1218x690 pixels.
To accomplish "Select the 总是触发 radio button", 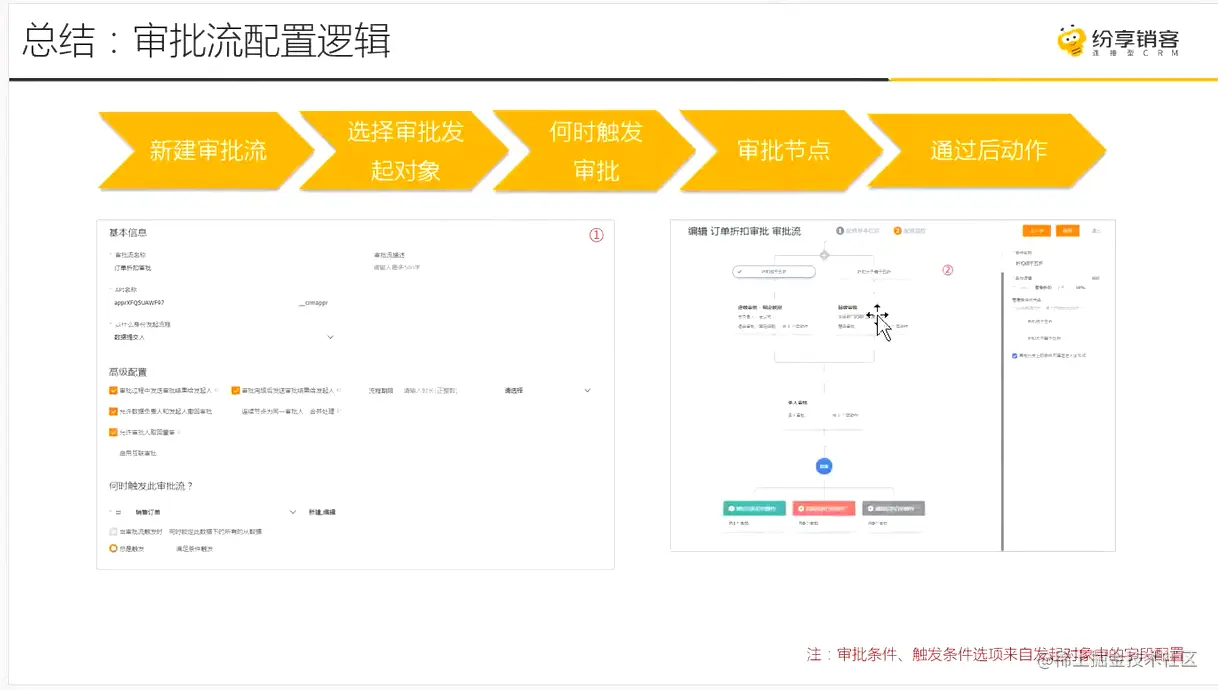I will coord(113,548).
